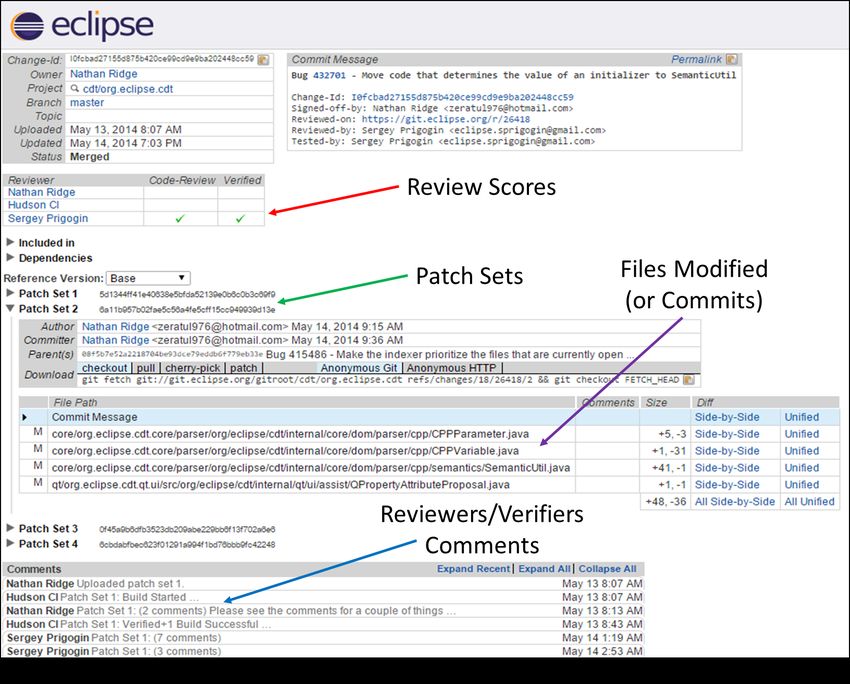
Task: Open CPPVariable.java file path
Action: [x=285, y=450]
